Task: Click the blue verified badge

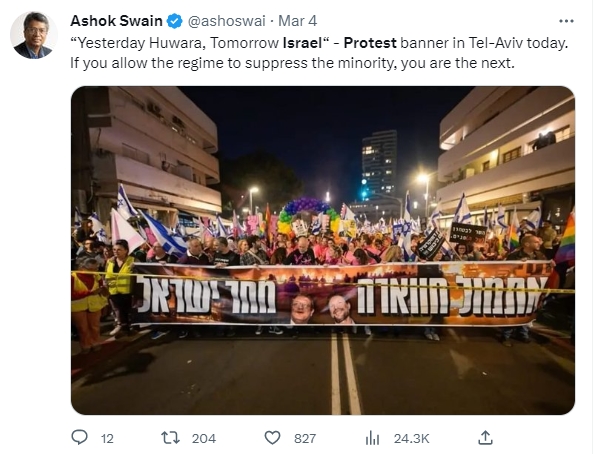Action: point(175,21)
